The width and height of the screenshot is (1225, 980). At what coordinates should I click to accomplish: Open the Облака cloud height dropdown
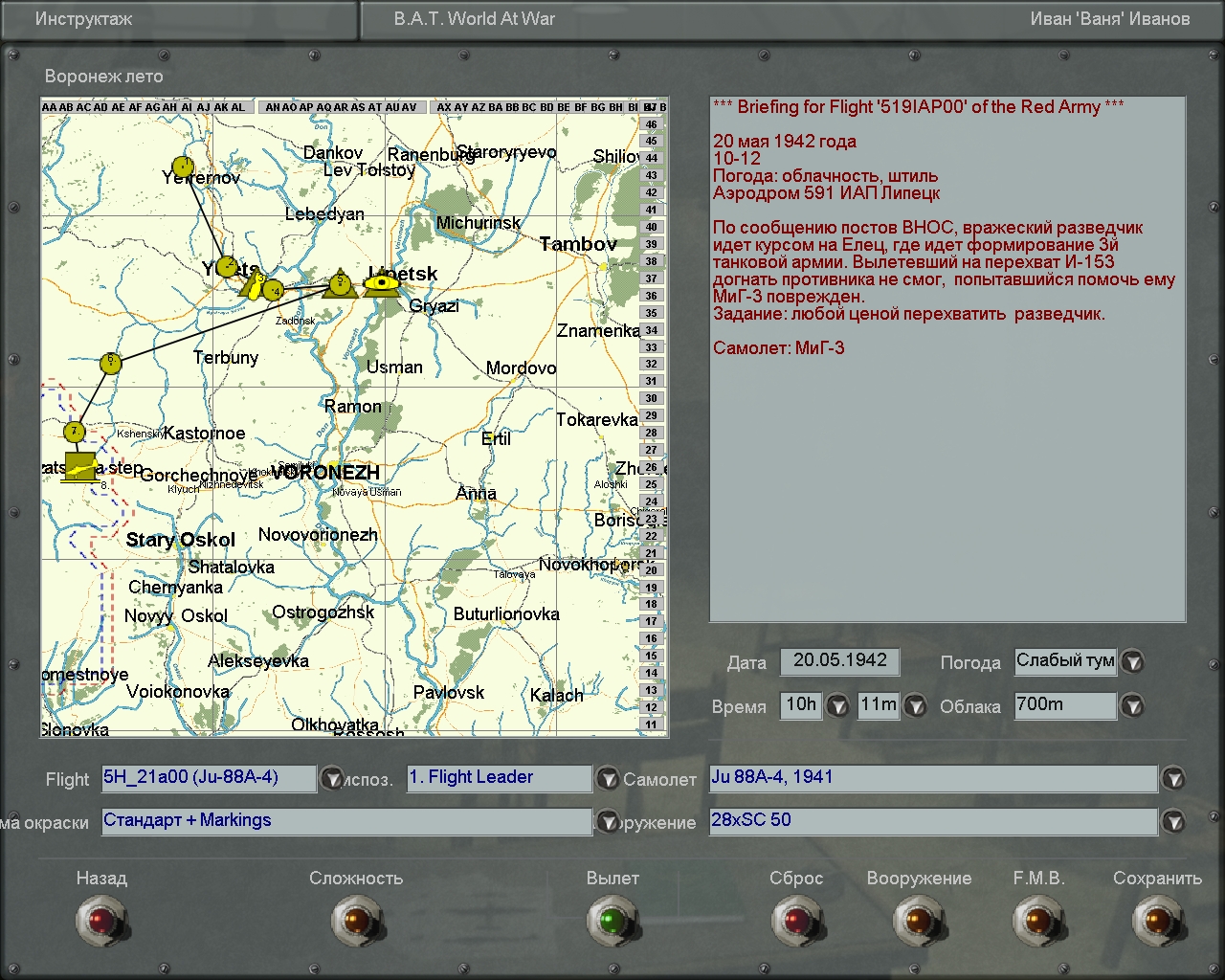coord(1132,706)
